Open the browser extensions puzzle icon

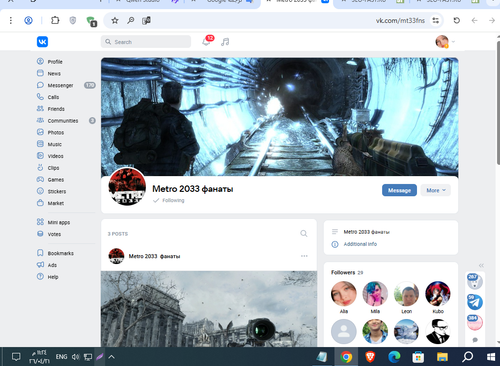tap(55, 21)
